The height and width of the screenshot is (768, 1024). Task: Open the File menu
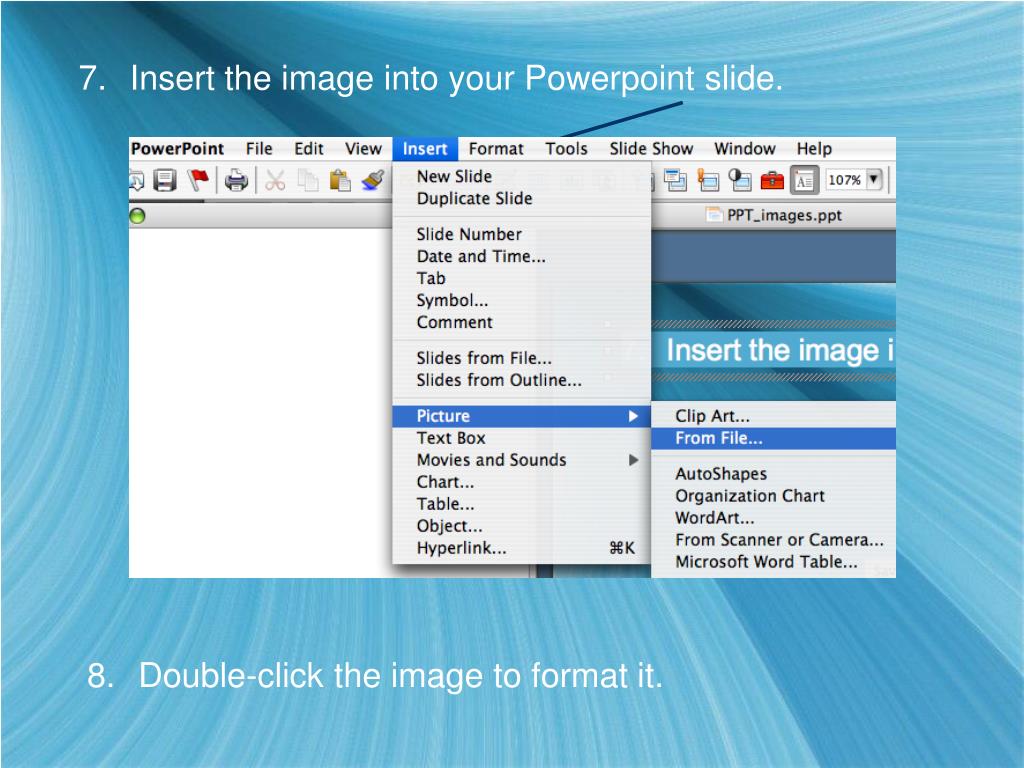pos(259,149)
